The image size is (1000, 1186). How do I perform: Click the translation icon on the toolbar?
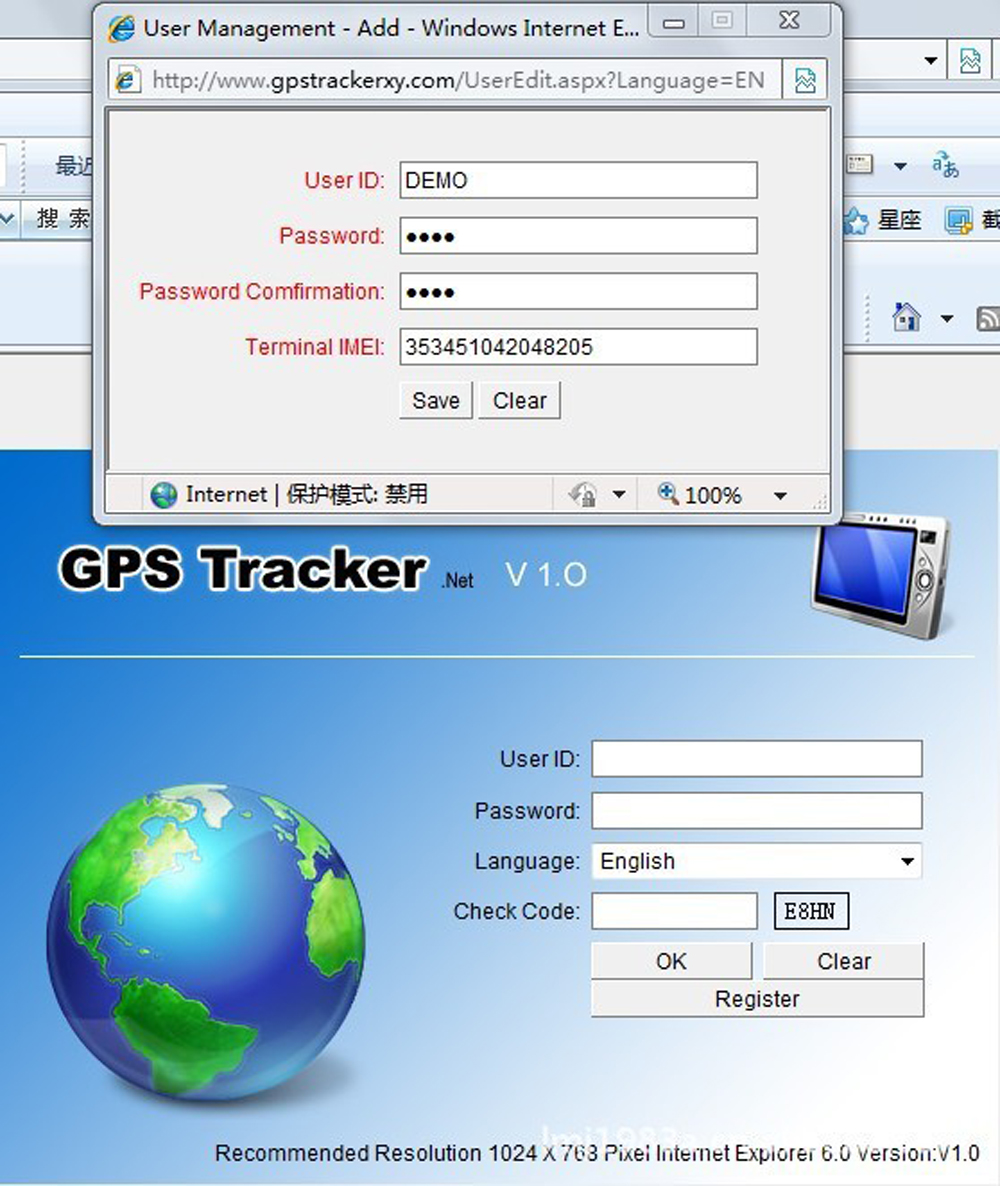coord(947,166)
